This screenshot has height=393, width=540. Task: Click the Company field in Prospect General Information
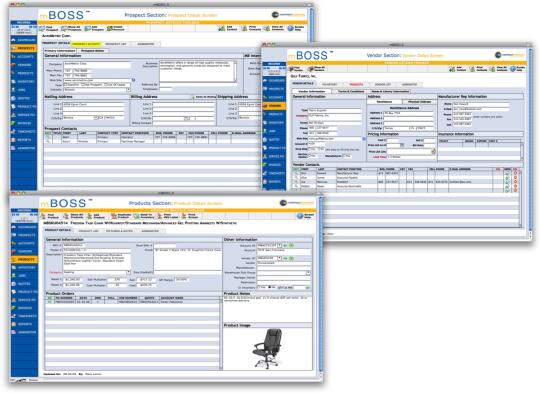click(x=97, y=64)
